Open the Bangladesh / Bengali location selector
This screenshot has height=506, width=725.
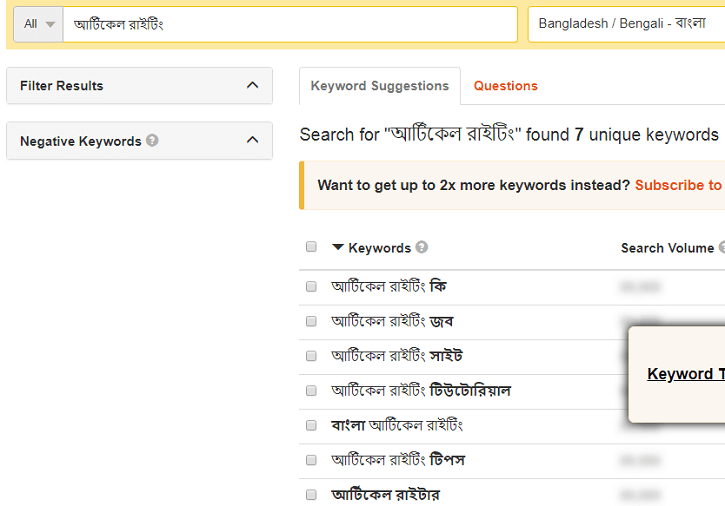[627, 24]
